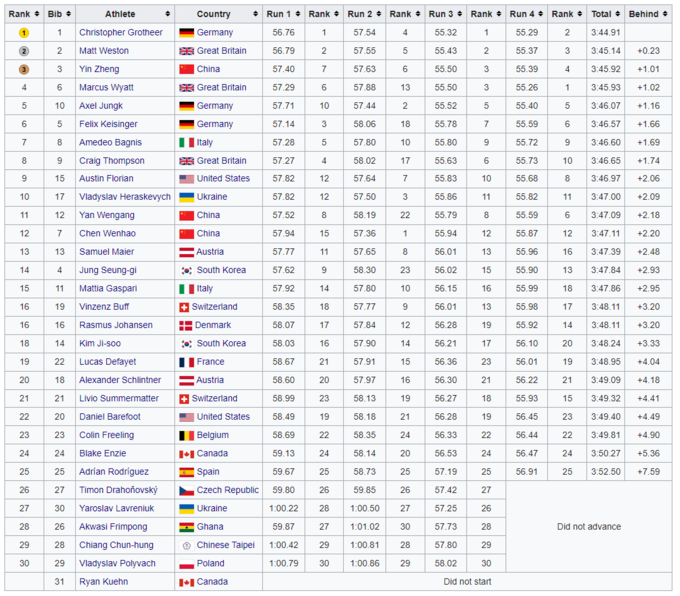Follow the Akwasi Frimpong link
The height and width of the screenshot is (596, 680).
coord(115,528)
